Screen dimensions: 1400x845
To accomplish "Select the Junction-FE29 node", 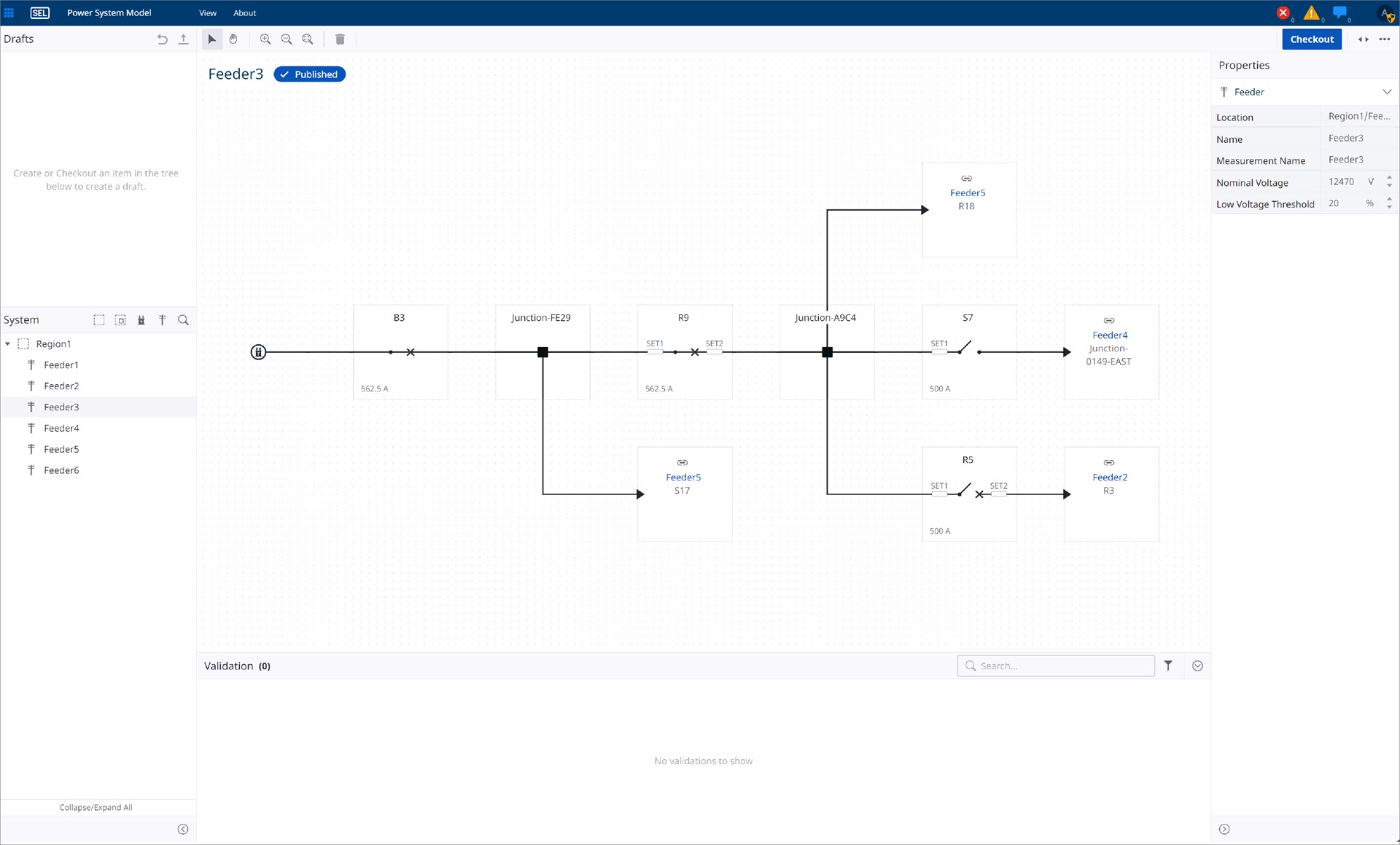I will coord(542,353).
